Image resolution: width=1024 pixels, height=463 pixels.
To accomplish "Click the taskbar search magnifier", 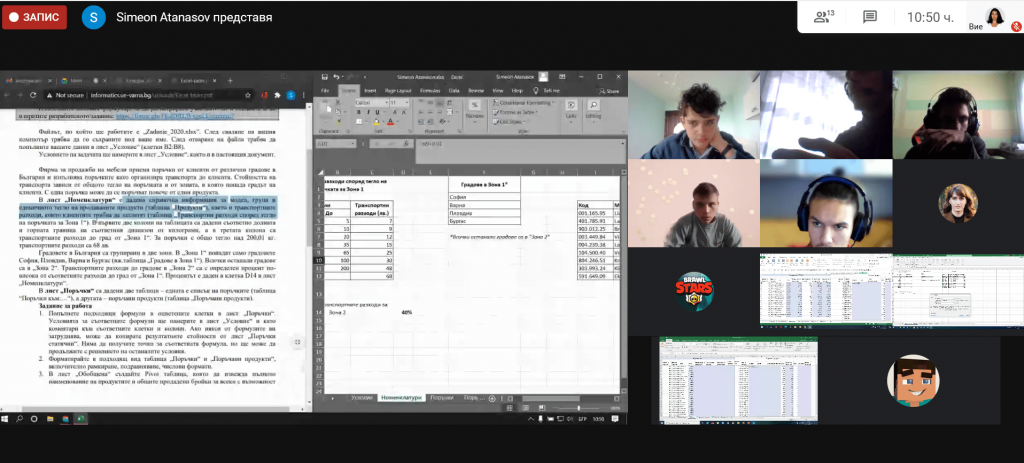I will 20,419.
